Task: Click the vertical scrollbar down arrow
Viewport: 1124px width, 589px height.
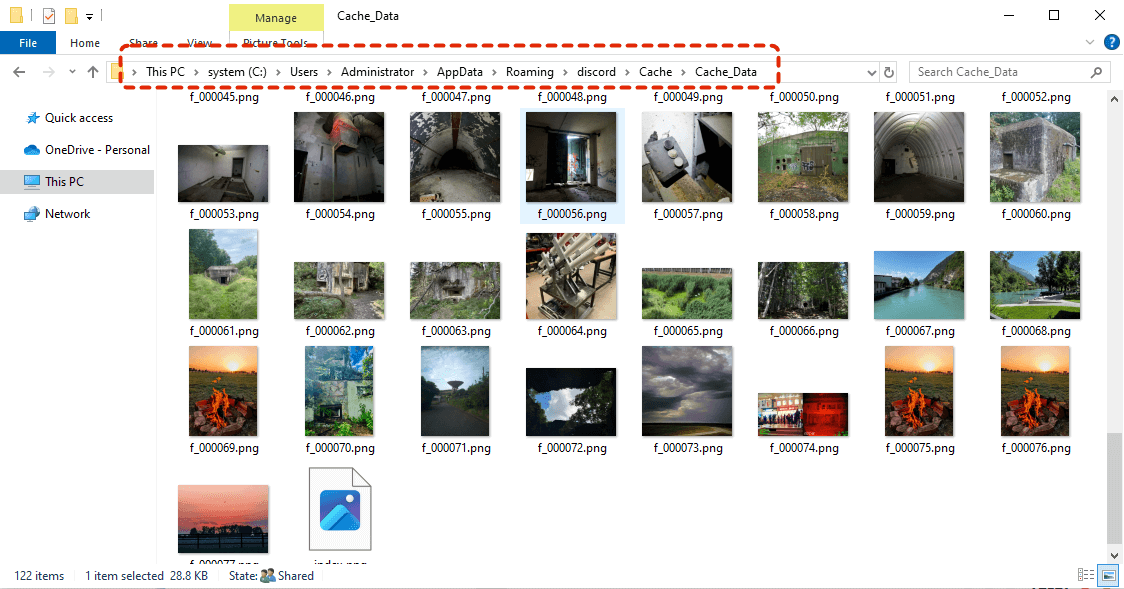Action: [1114, 555]
